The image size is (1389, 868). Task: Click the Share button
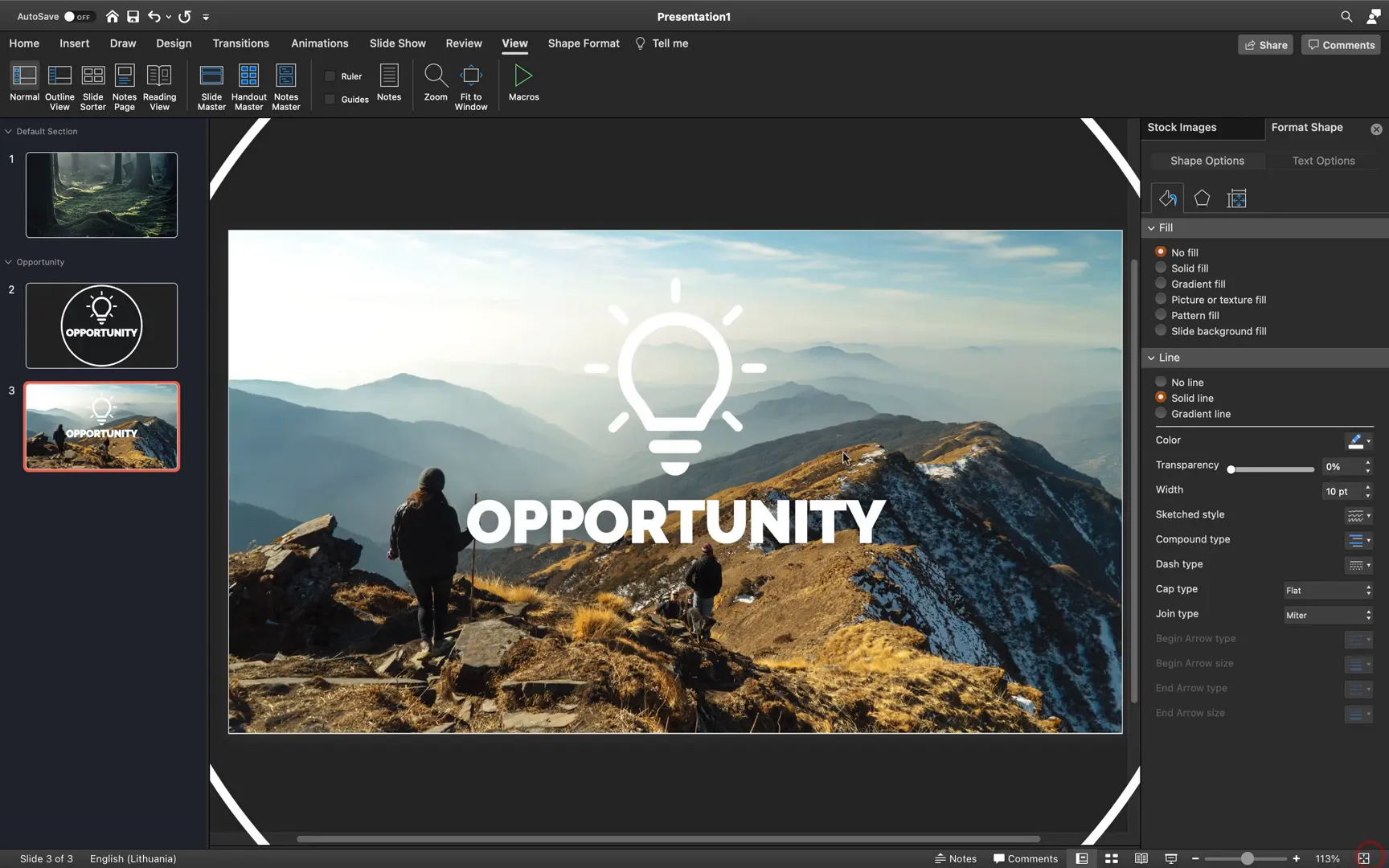1265,45
